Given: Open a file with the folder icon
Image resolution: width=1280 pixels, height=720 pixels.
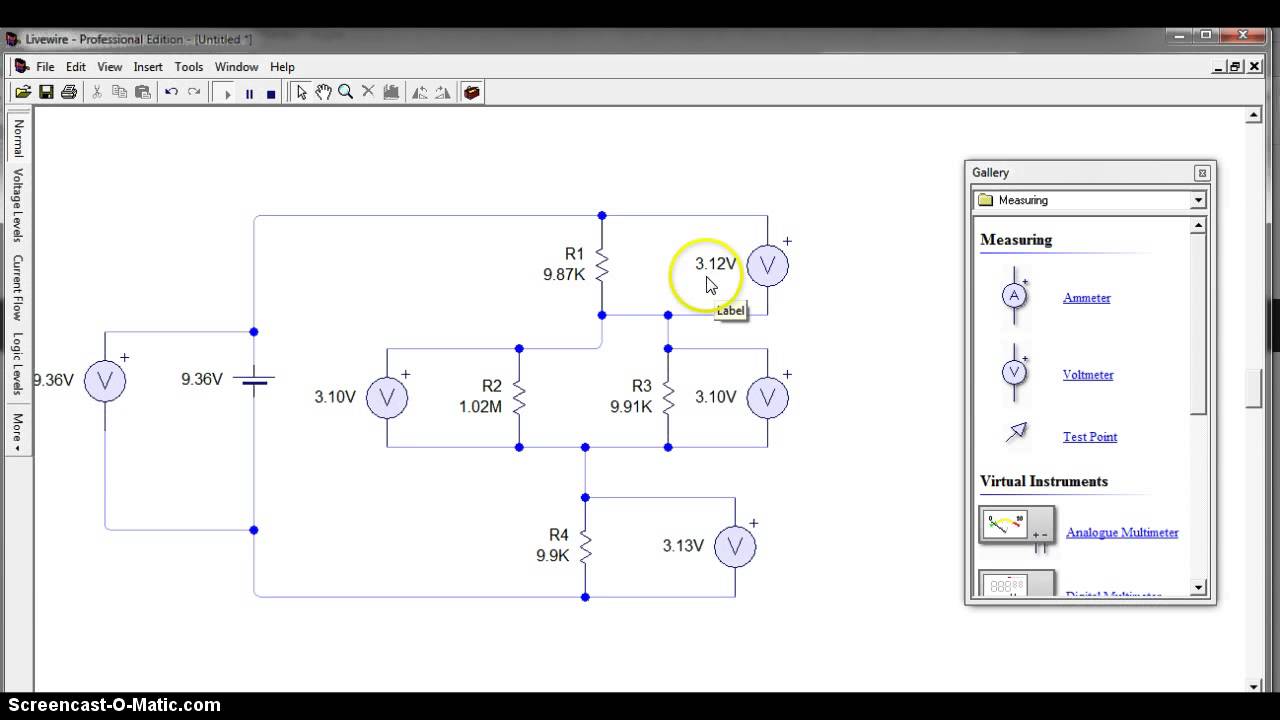Looking at the screenshot, I should (23, 92).
